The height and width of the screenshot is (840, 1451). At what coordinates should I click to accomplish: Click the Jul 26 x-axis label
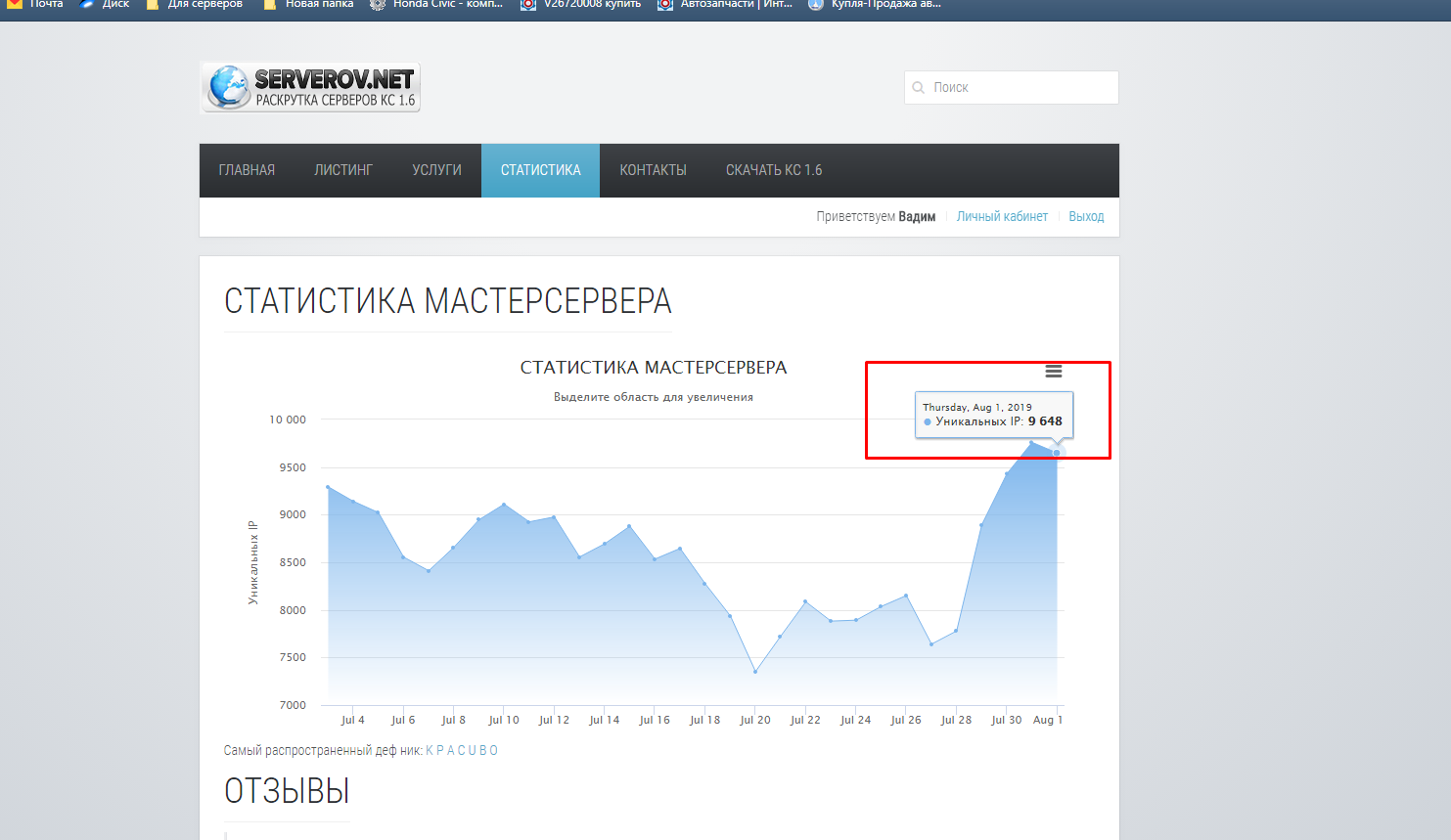pyautogui.click(x=906, y=720)
